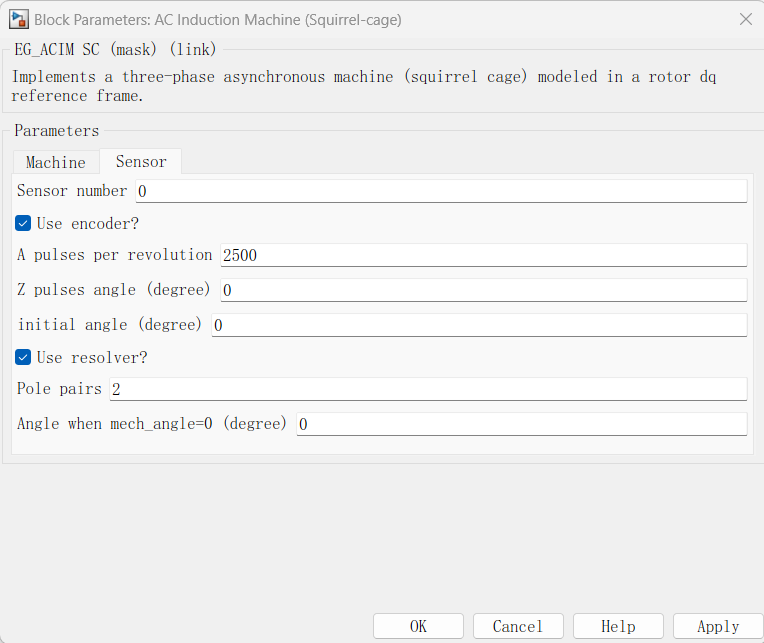
Task: Close the Block Parameters dialog
Action: 745,19
